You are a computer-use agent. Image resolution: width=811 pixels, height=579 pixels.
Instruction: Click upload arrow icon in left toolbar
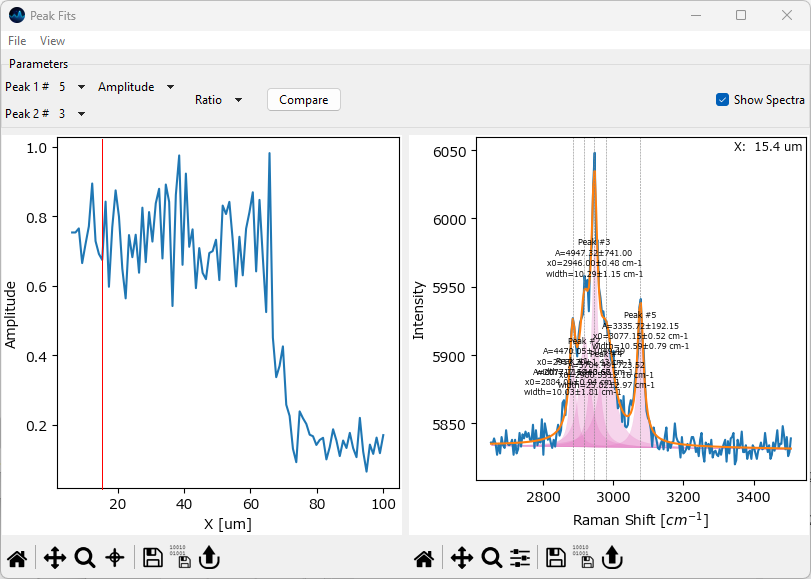[208, 558]
